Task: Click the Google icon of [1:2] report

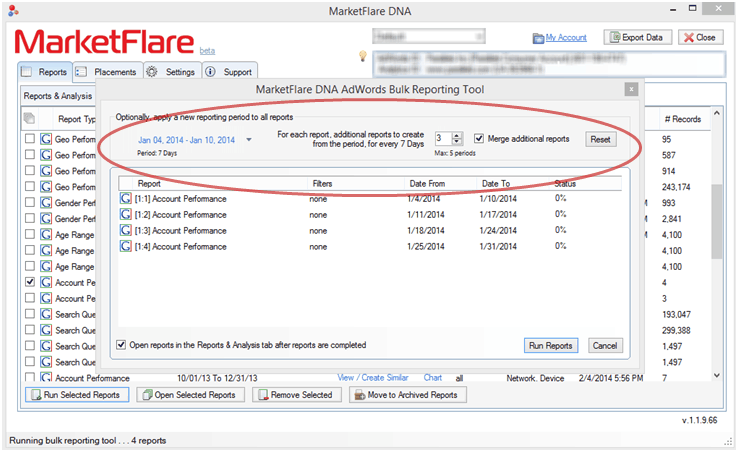Action: pyautogui.click(x=125, y=215)
